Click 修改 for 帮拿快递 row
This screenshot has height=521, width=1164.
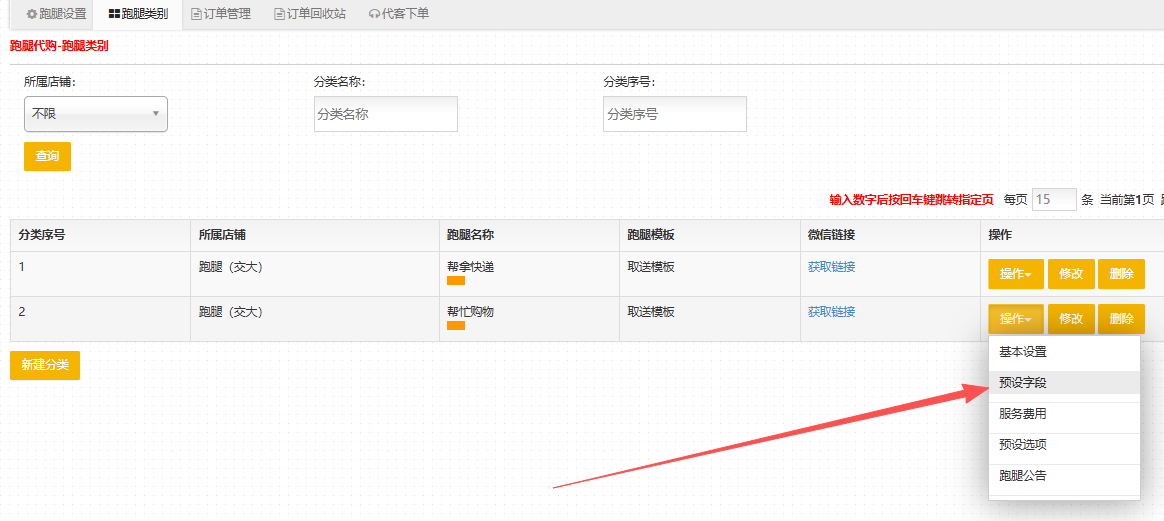pos(1071,274)
